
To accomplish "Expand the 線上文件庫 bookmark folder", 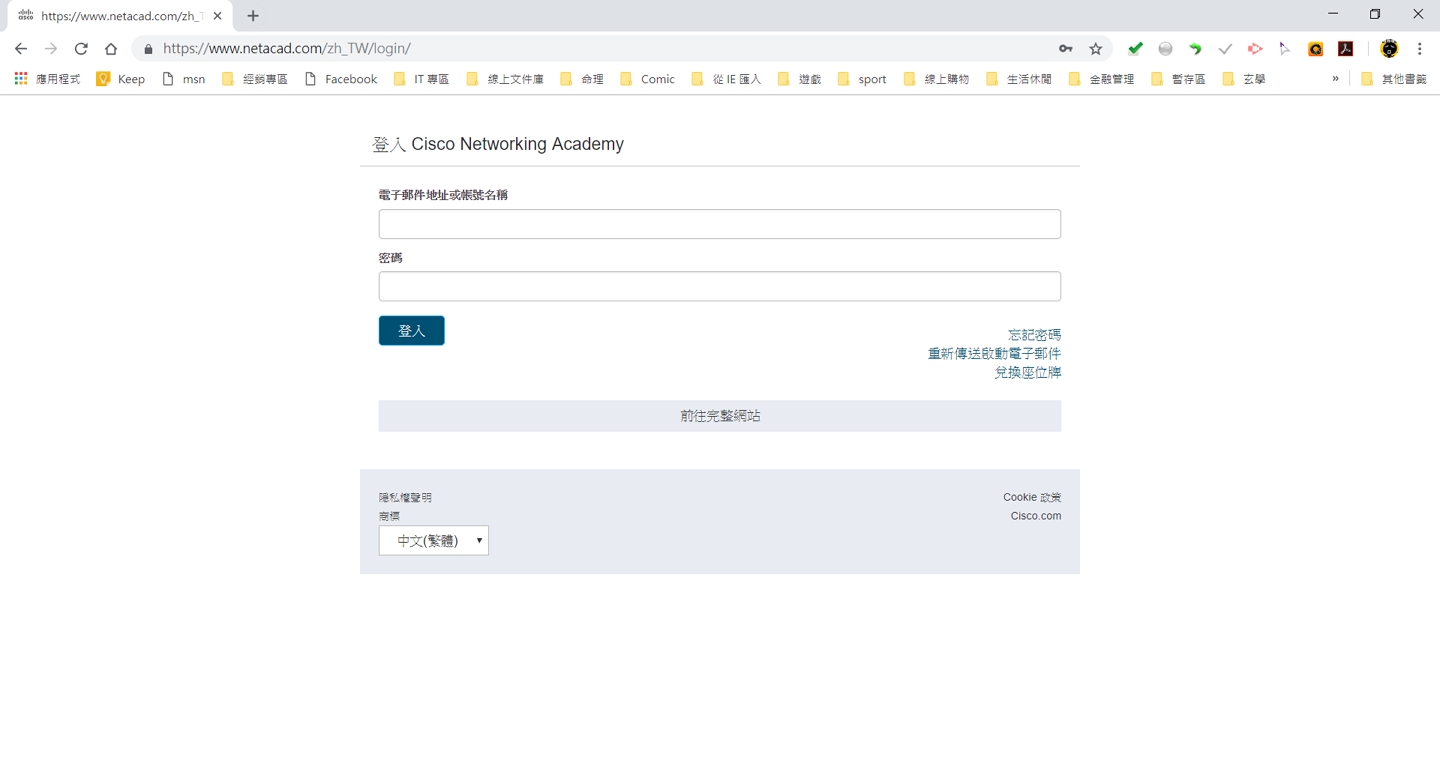I will [x=505, y=79].
